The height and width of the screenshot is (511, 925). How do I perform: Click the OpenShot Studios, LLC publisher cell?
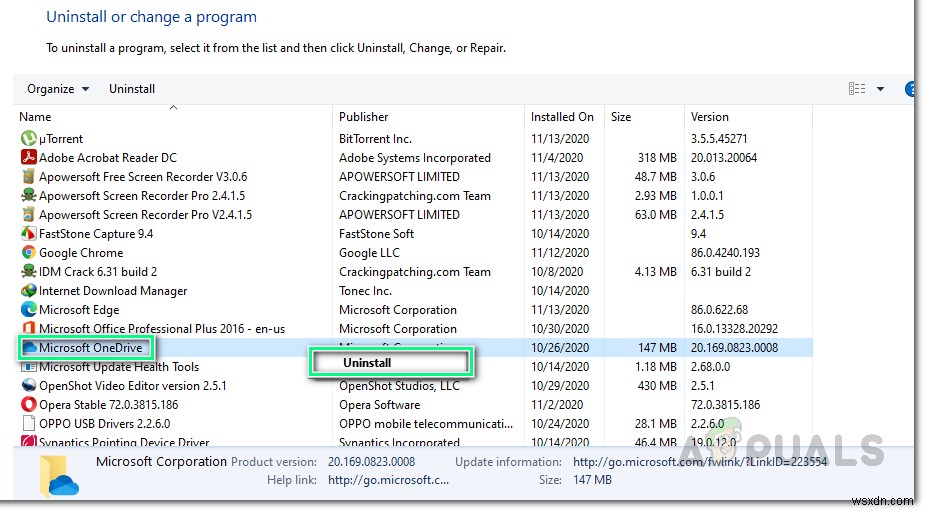tap(399, 386)
